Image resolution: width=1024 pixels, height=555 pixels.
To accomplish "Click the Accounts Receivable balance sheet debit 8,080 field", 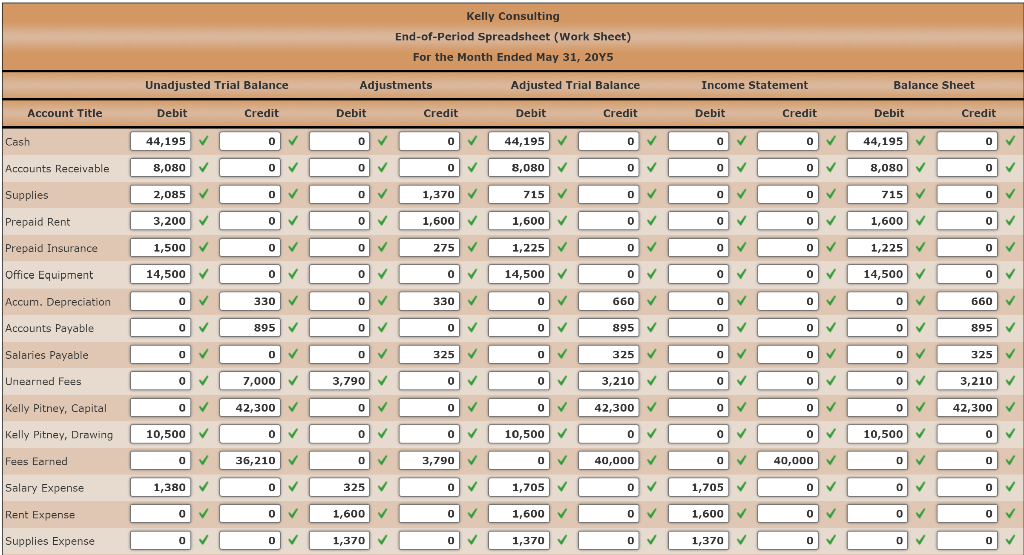I will [x=877, y=168].
